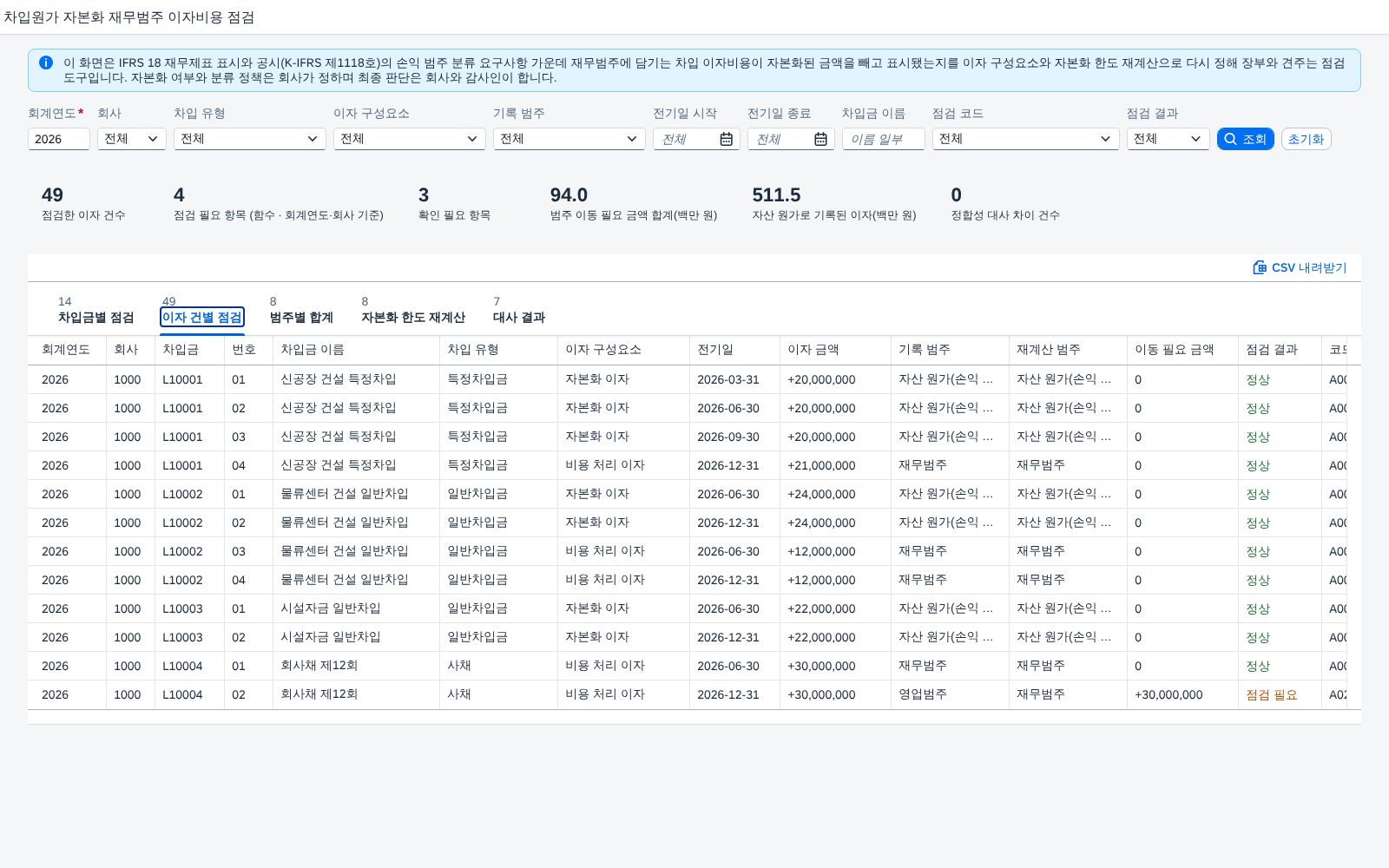Open the 대사 결과 tab
This screenshot has height=868, width=1389.
(x=519, y=317)
